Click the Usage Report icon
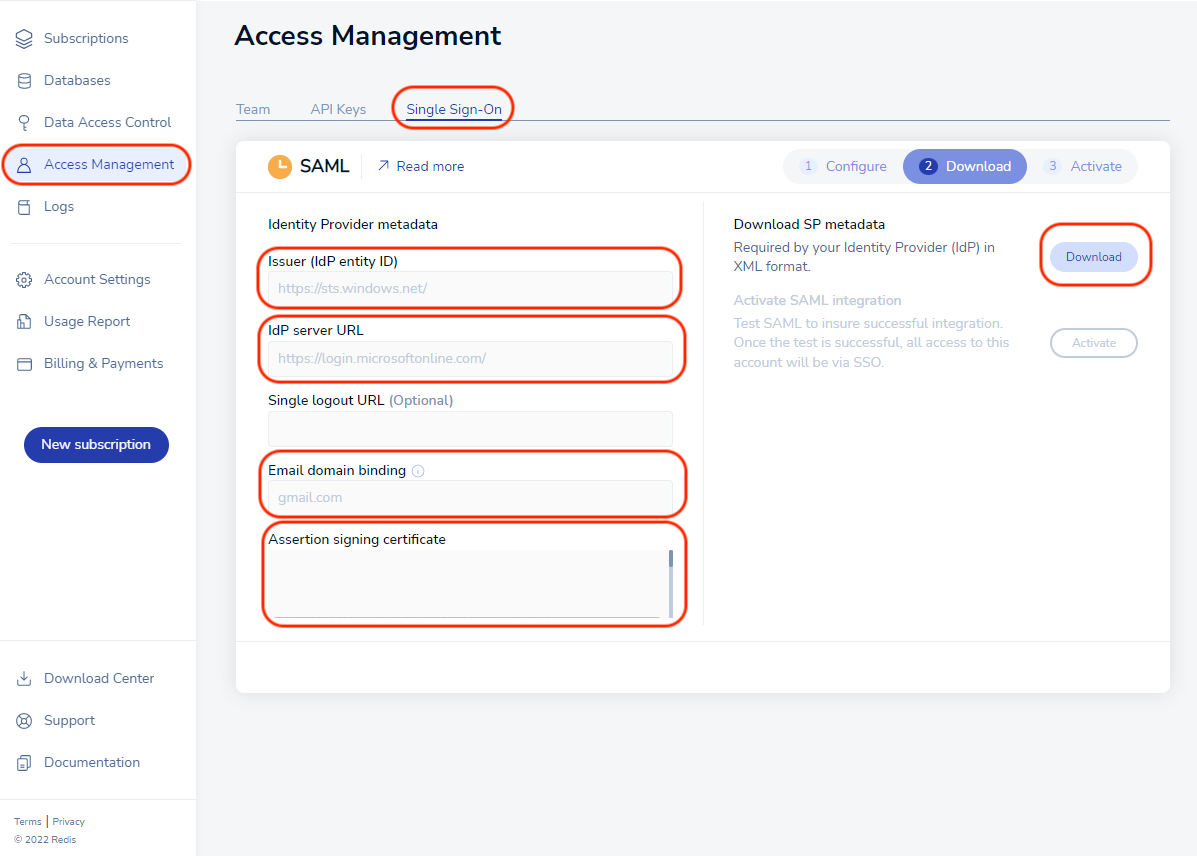This screenshot has height=856, width=1197. pos(24,322)
